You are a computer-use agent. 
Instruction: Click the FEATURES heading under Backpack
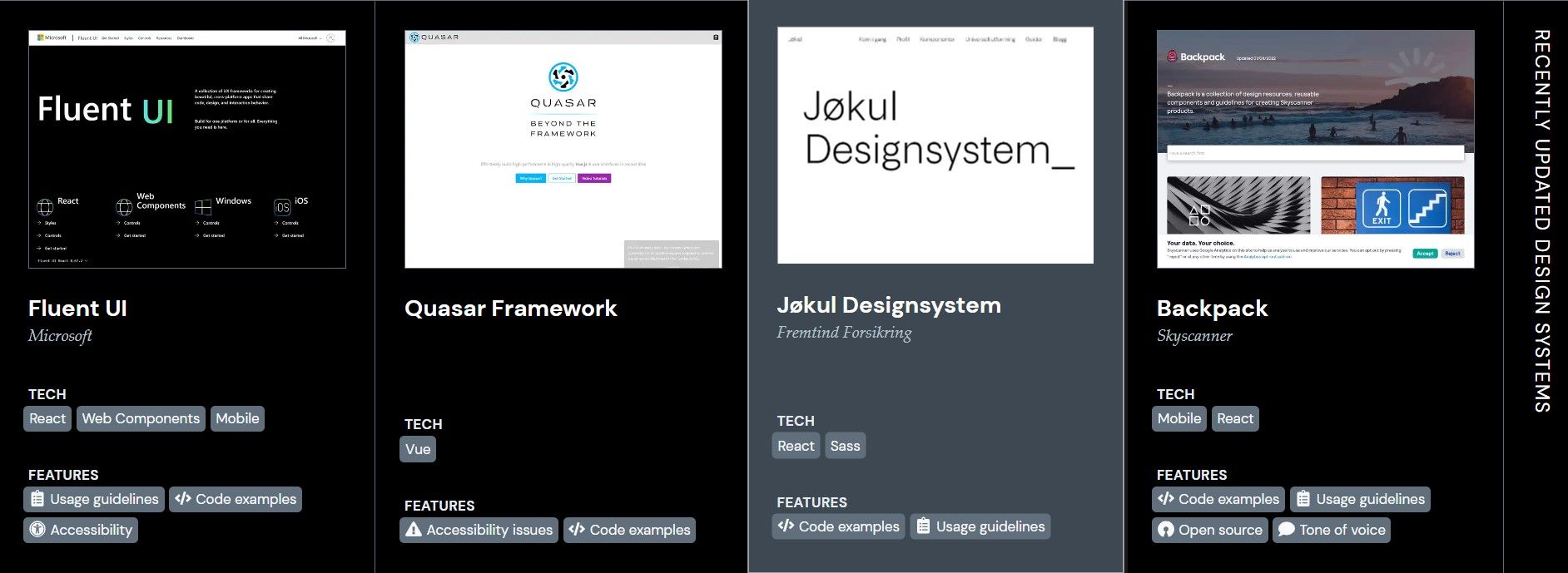point(1192,475)
